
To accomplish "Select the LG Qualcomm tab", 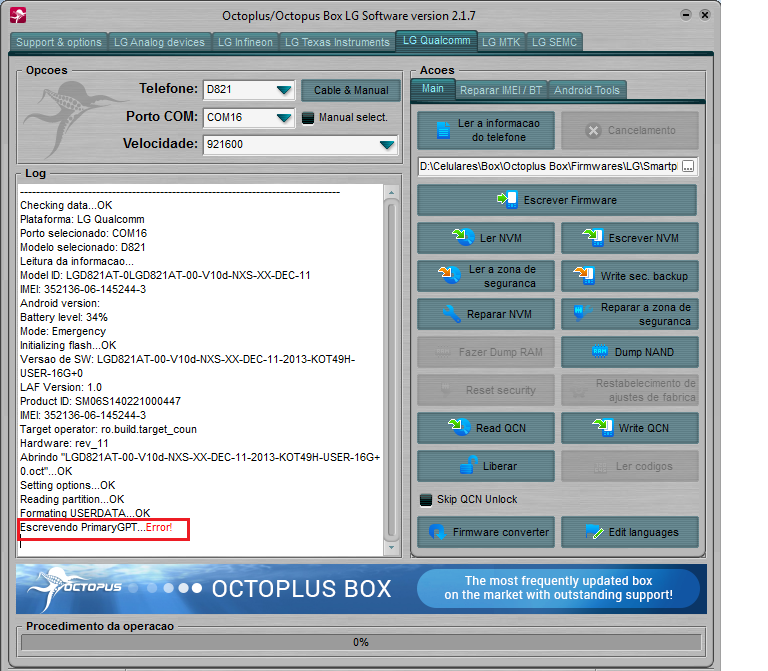I will [x=436, y=40].
